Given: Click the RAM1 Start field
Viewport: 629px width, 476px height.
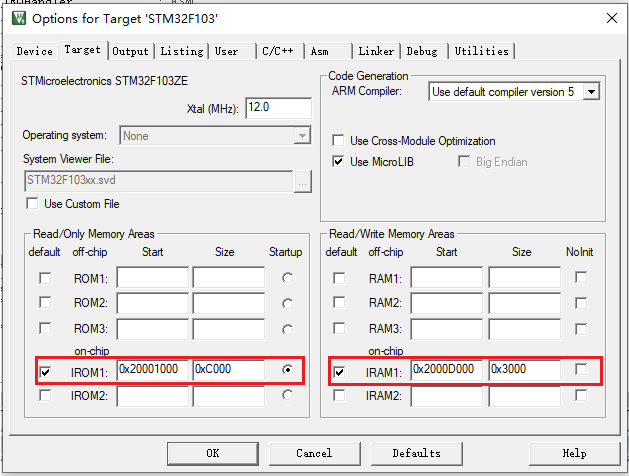Looking at the screenshot, I should [446, 277].
